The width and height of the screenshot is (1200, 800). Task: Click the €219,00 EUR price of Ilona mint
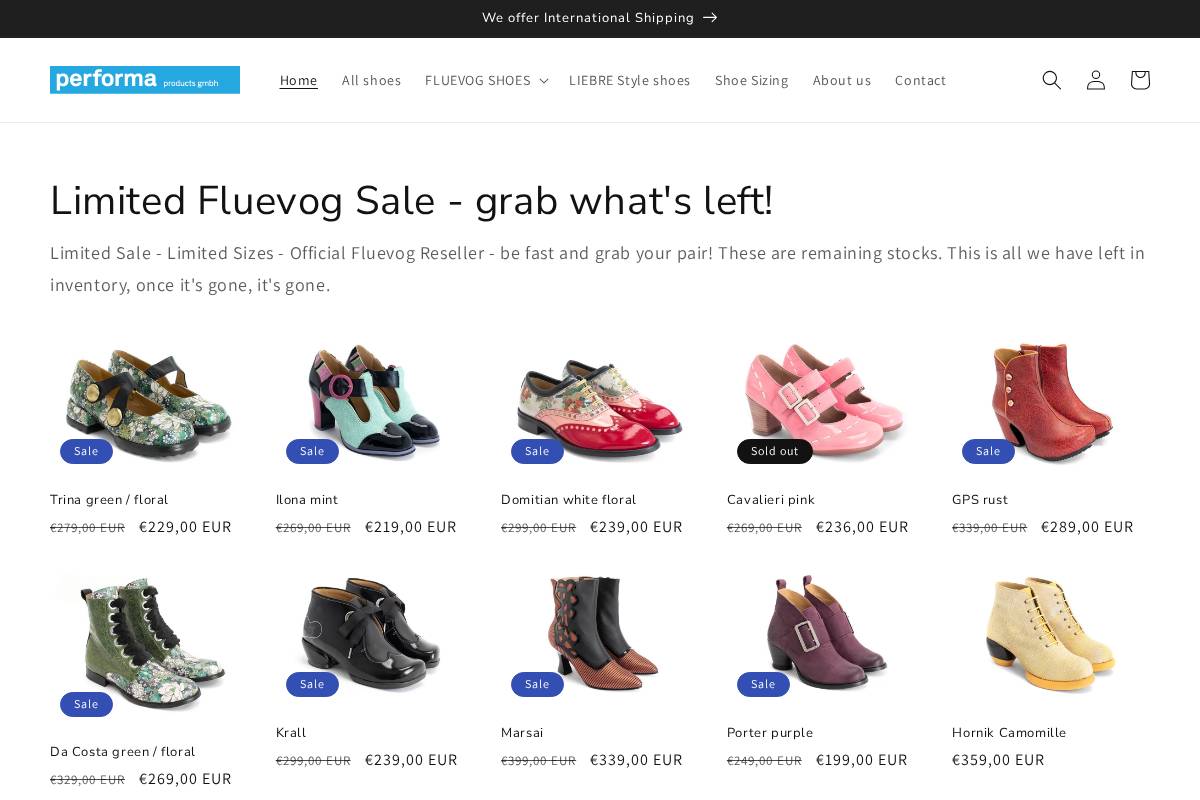pos(411,527)
